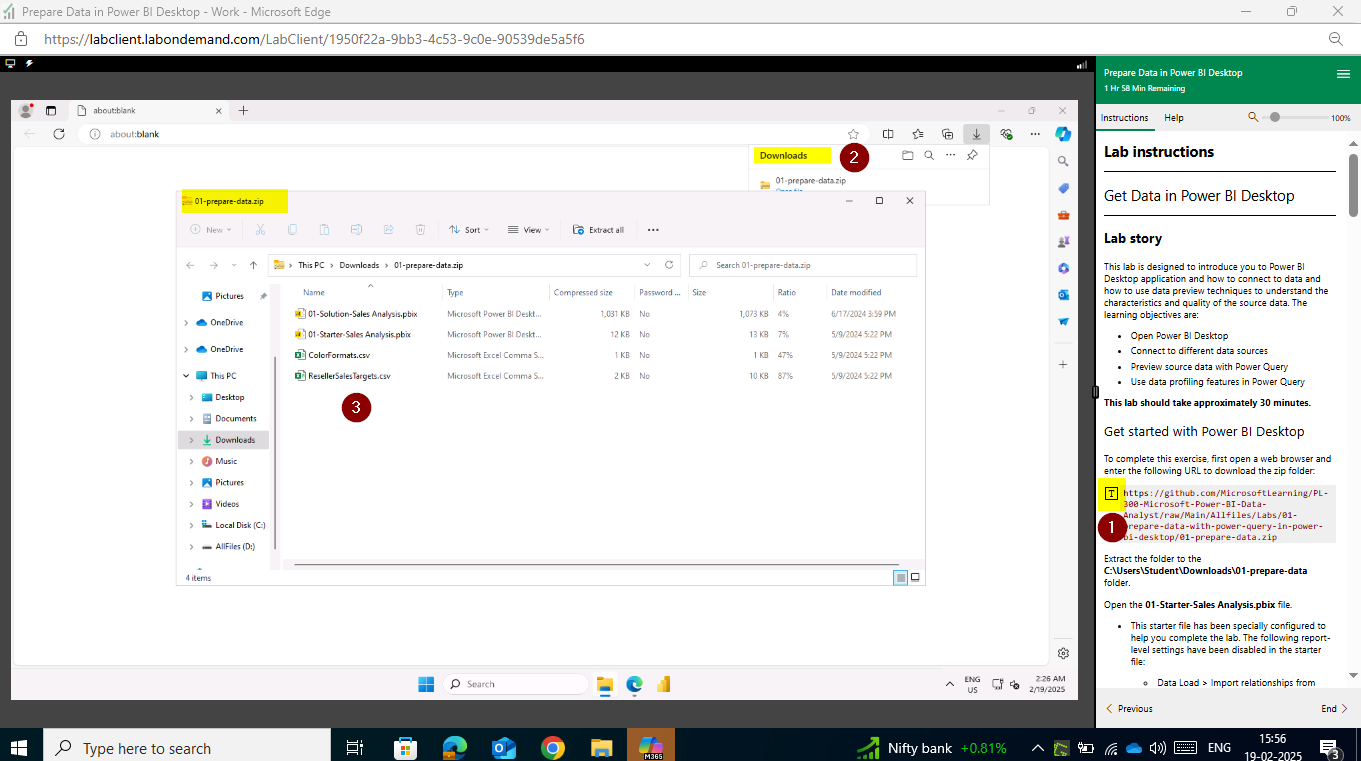
Task: Click the Copilot icon in inner Edge browser
Action: [1063, 134]
